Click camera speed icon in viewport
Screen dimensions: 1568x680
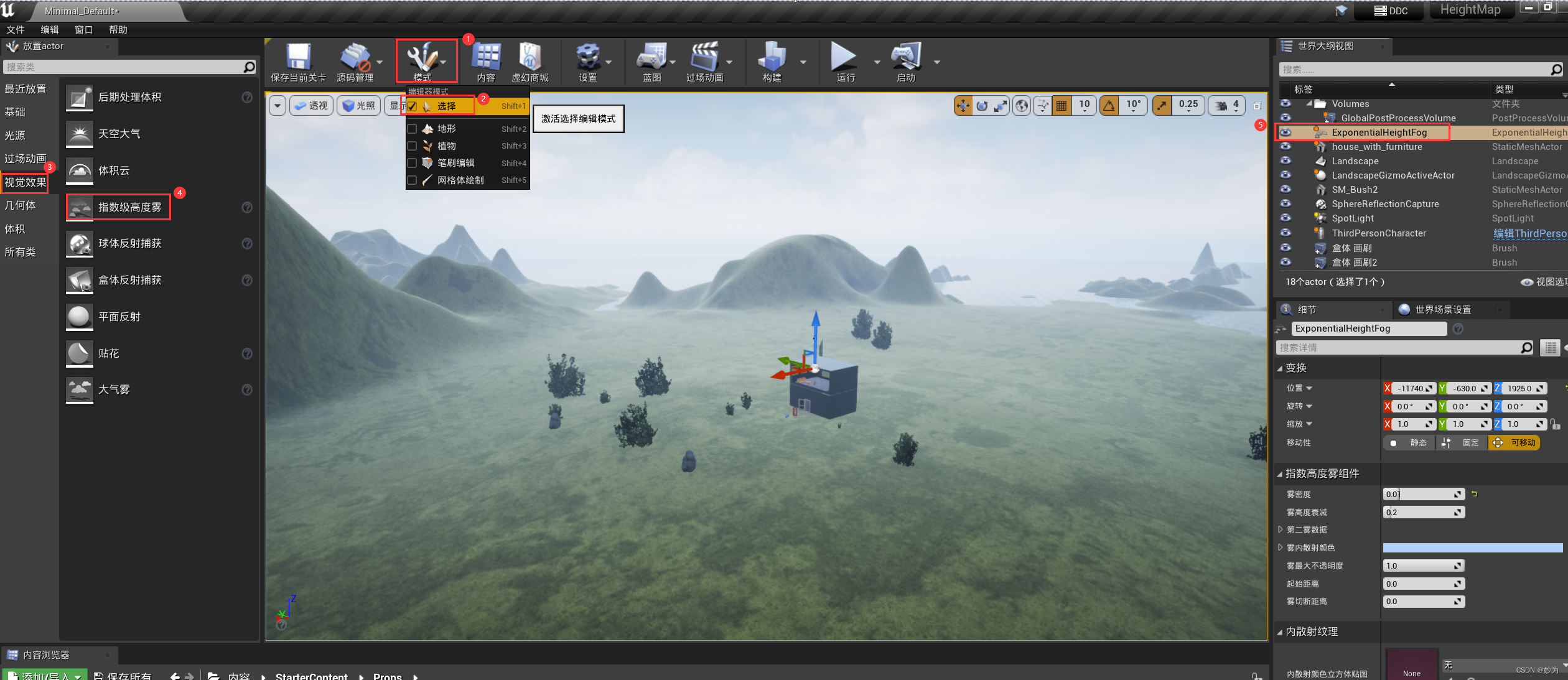(1221, 106)
